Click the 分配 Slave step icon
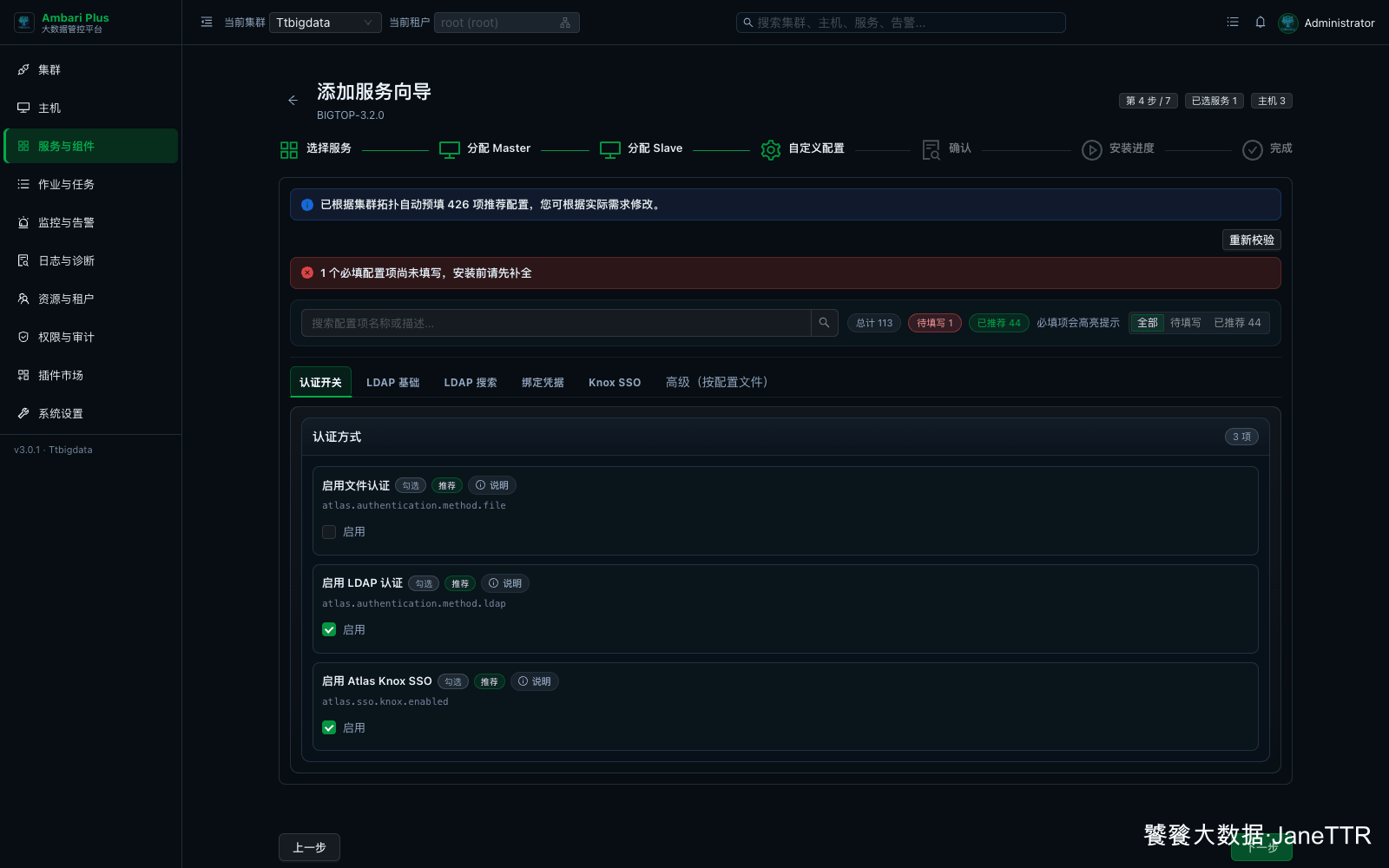The height and width of the screenshot is (868, 1389). pyautogui.click(x=610, y=149)
